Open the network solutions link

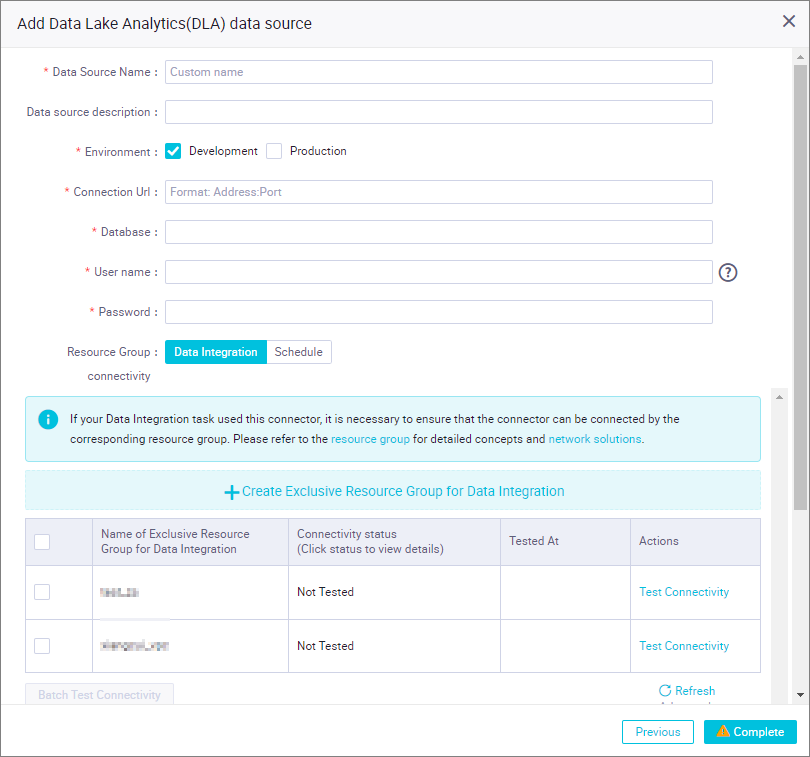coord(595,439)
